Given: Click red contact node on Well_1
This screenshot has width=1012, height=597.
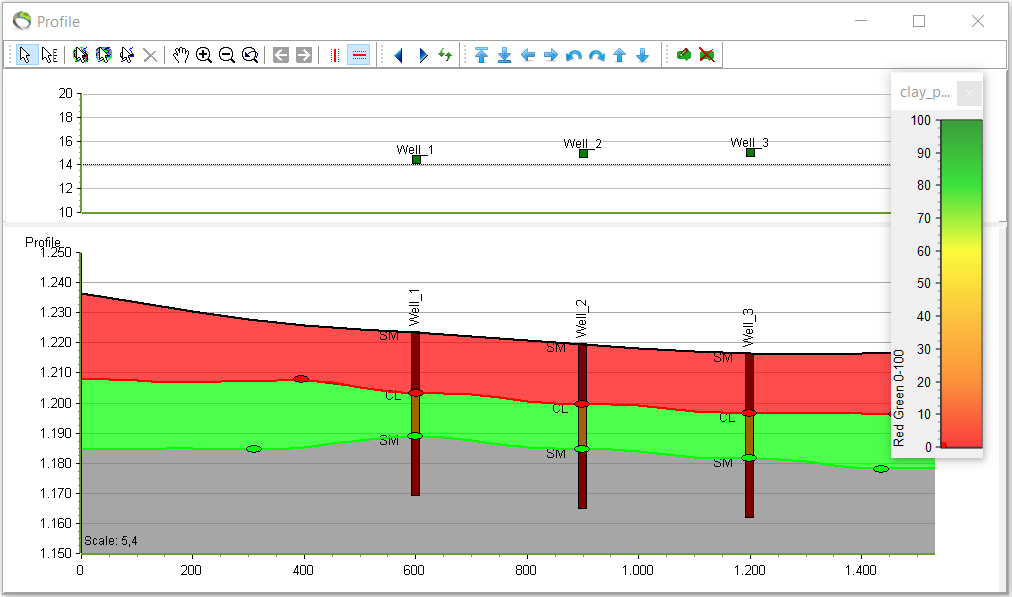Looking at the screenshot, I should 416,393.
